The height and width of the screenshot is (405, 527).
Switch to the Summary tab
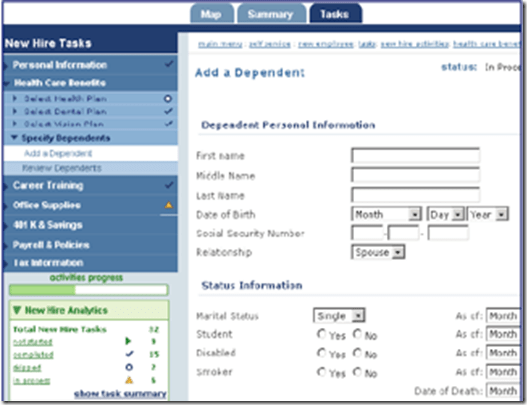click(271, 14)
